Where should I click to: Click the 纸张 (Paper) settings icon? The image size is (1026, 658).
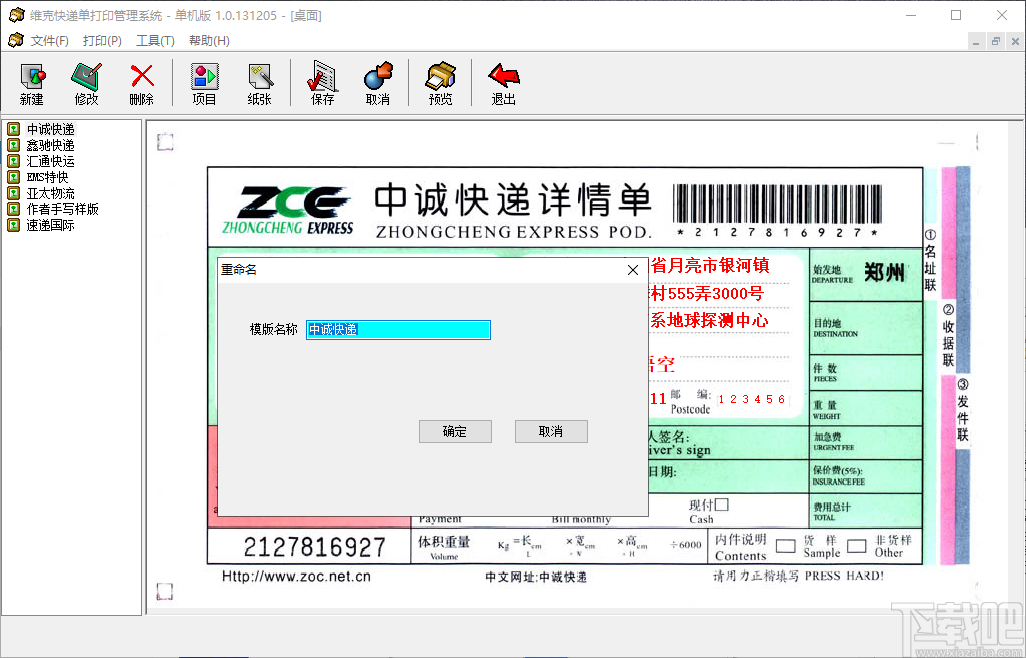260,83
